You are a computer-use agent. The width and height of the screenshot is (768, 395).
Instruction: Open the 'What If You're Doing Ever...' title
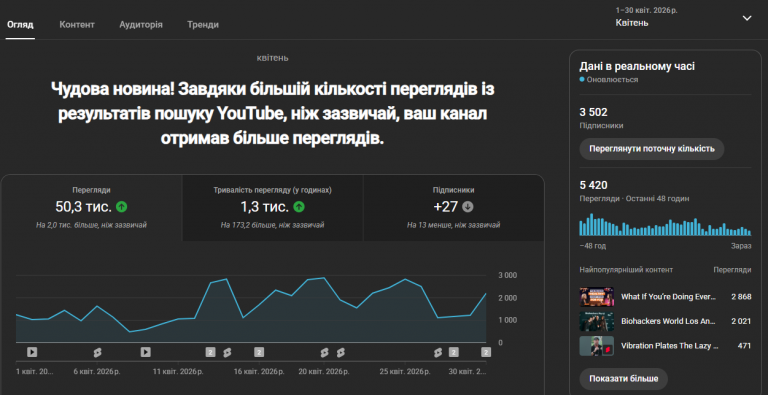(669, 297)
